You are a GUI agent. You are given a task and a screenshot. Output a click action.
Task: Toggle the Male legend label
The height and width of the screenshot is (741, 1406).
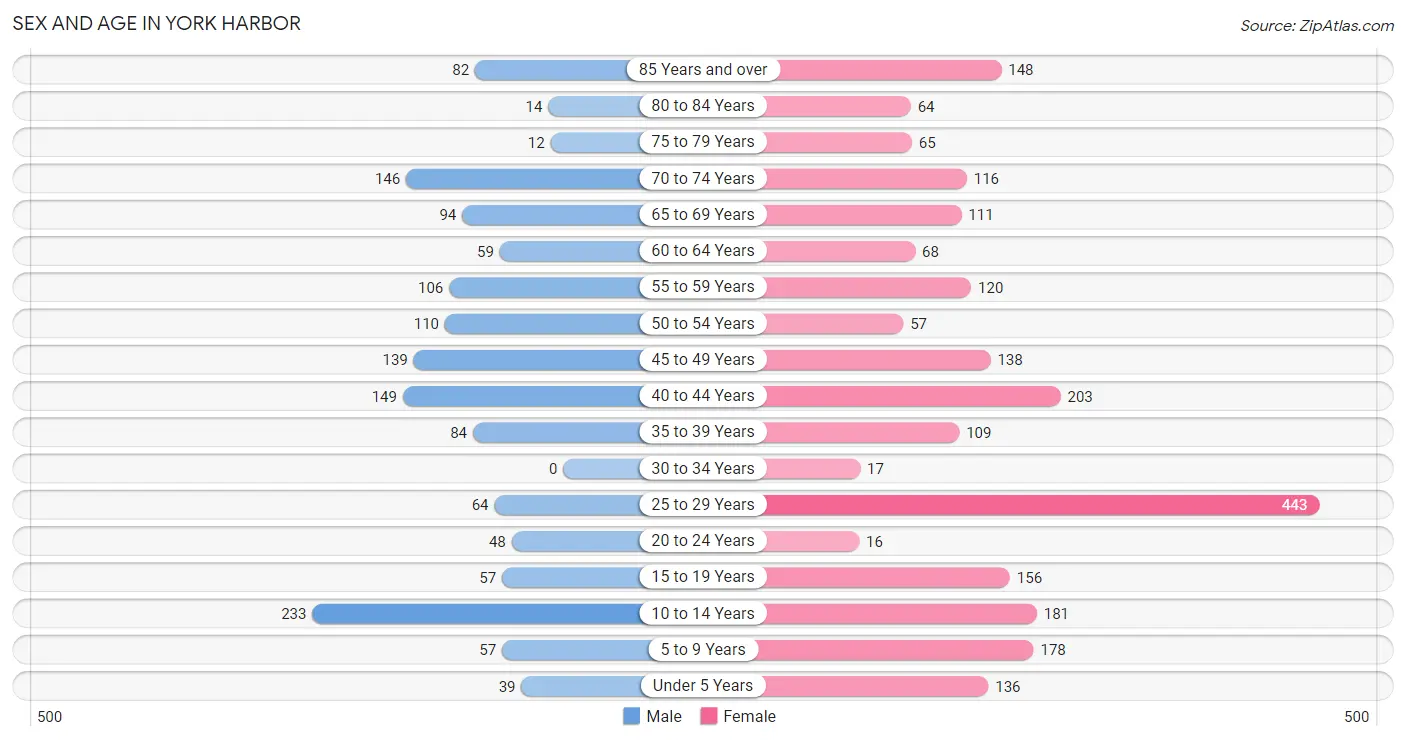click(664, 716)
